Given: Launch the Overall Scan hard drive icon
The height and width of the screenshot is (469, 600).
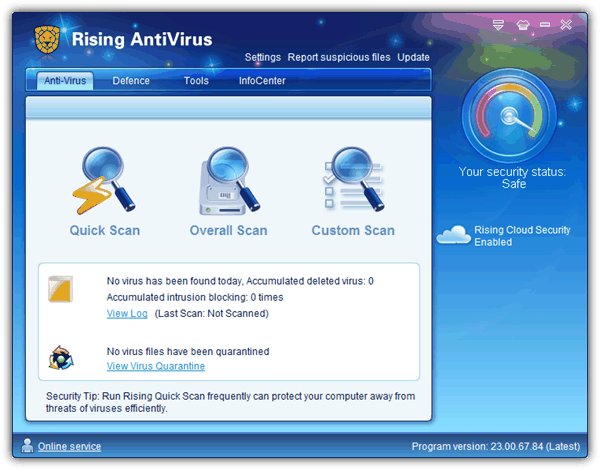Looking at the screenshot, I should tap(229, 180).
